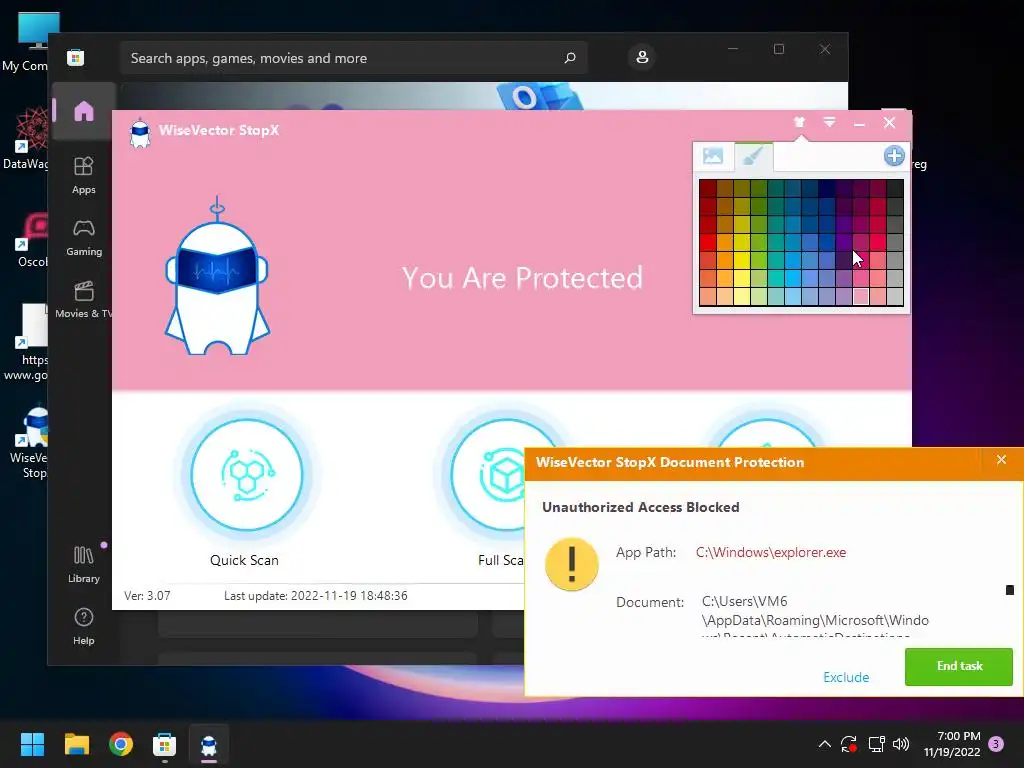The image size is (1024, 768).
Task: Open the Store account profile icon
Action: click(x=642, y=57)
